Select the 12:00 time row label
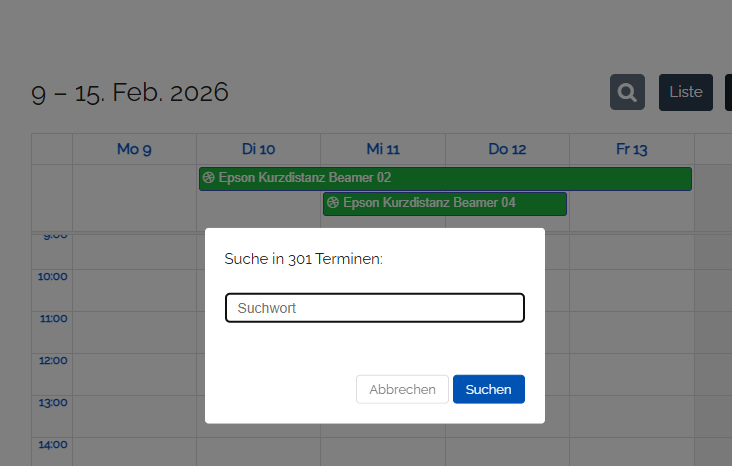Screen dimensions: 732x466 [x=52, y=360]
